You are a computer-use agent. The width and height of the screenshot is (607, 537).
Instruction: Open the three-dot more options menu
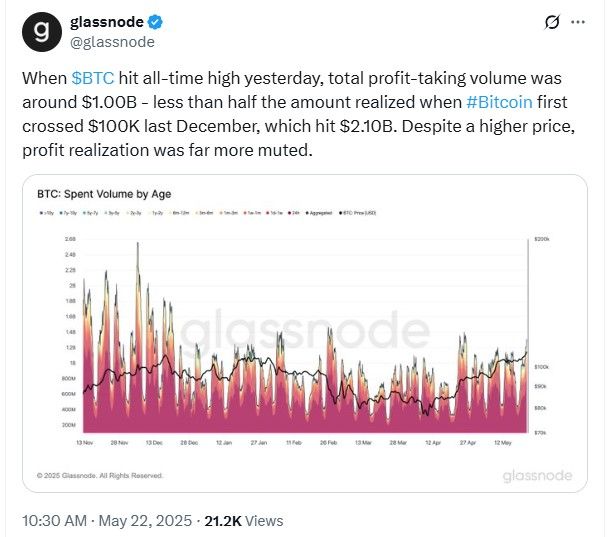coord(580,22)
